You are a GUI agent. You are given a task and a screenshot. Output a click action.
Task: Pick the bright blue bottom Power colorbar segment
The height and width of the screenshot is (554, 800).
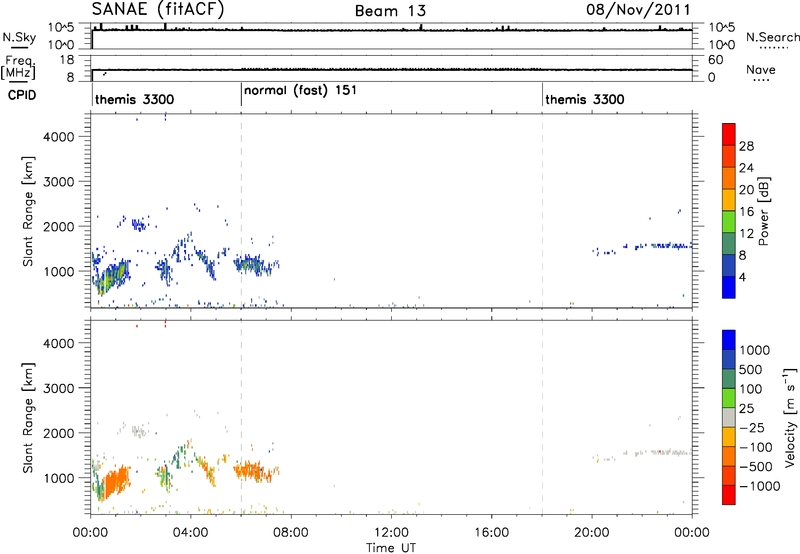pos(729,287)
